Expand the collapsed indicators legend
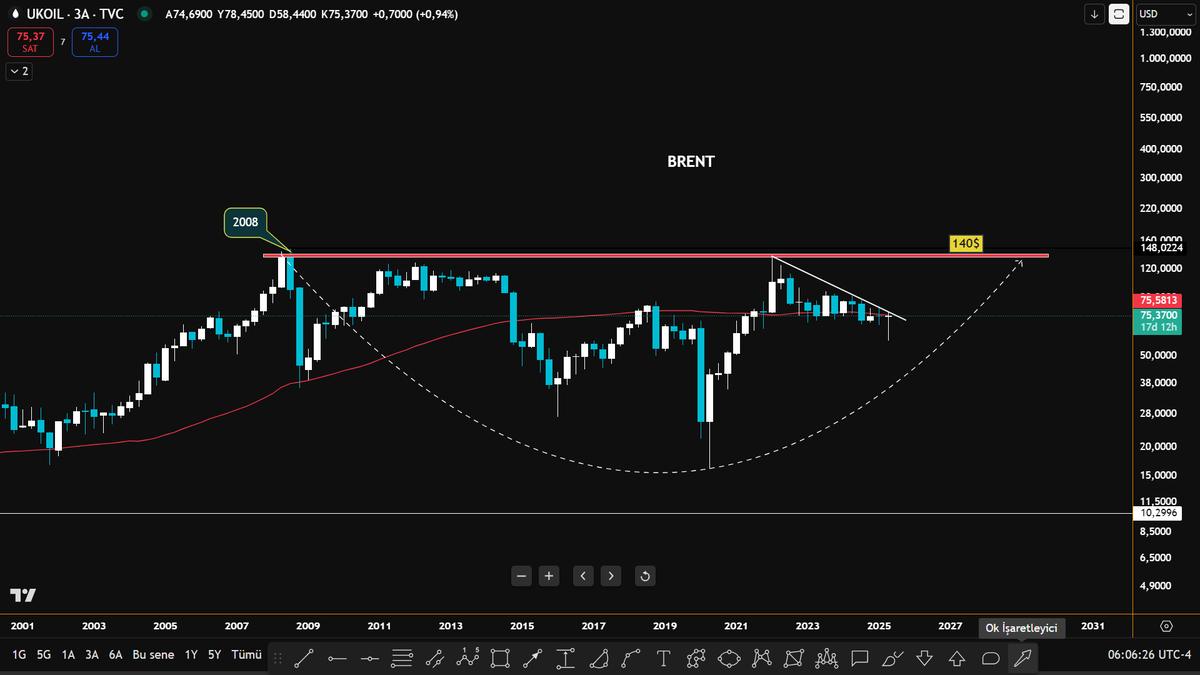 (x=19, y=71)
